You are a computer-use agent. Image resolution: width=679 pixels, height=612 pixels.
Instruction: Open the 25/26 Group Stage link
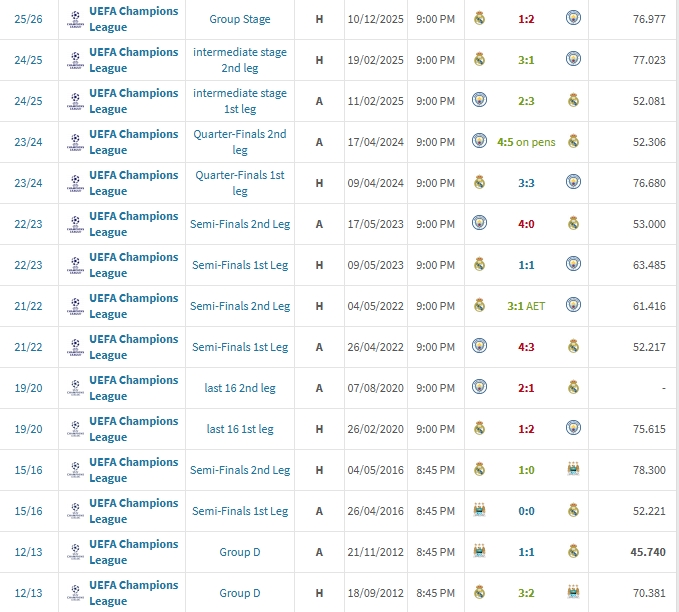[x=240, y=19]
